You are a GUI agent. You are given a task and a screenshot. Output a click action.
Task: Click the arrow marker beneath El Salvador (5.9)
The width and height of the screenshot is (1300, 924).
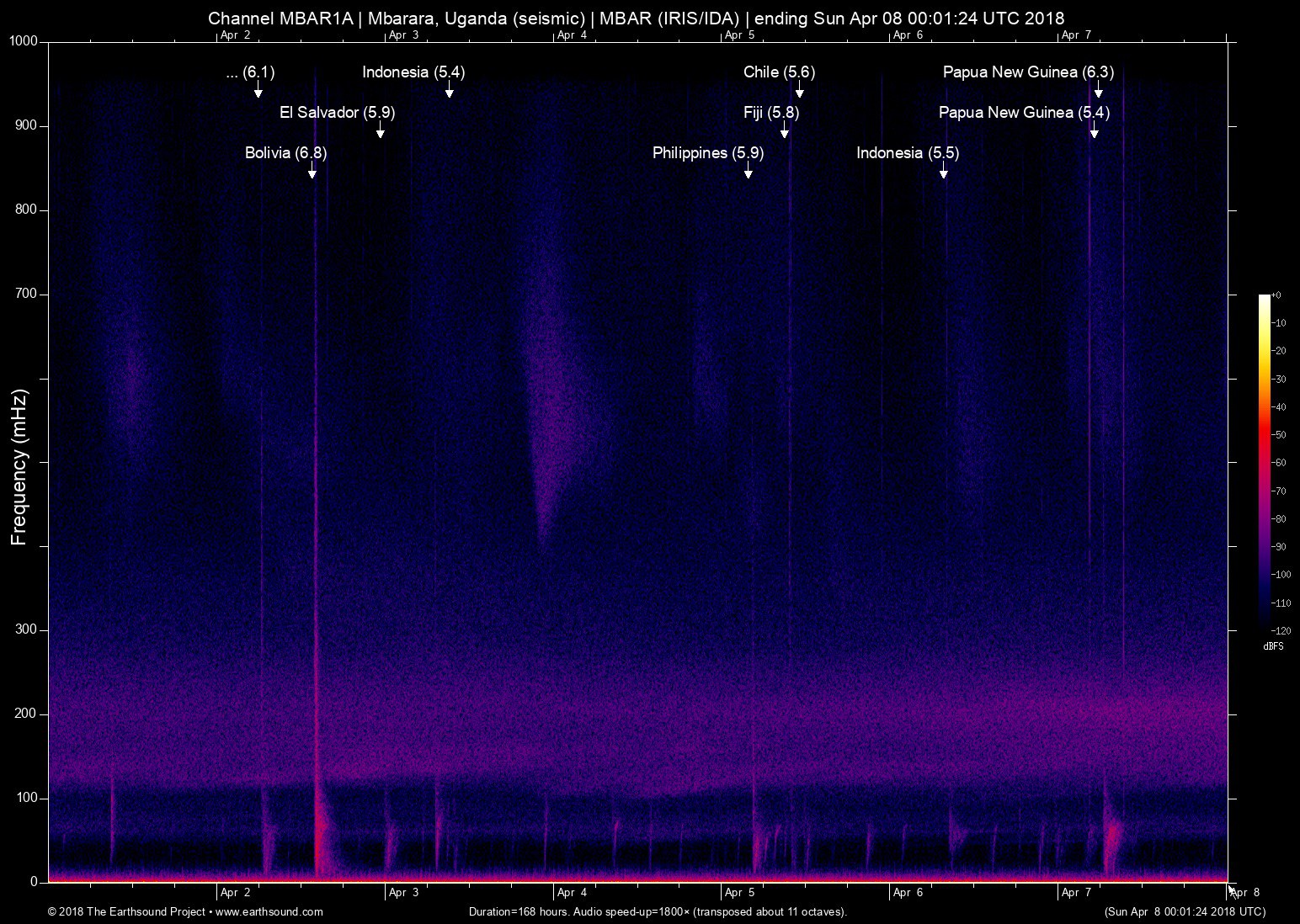pyautogui.click(x=381, y=131)
